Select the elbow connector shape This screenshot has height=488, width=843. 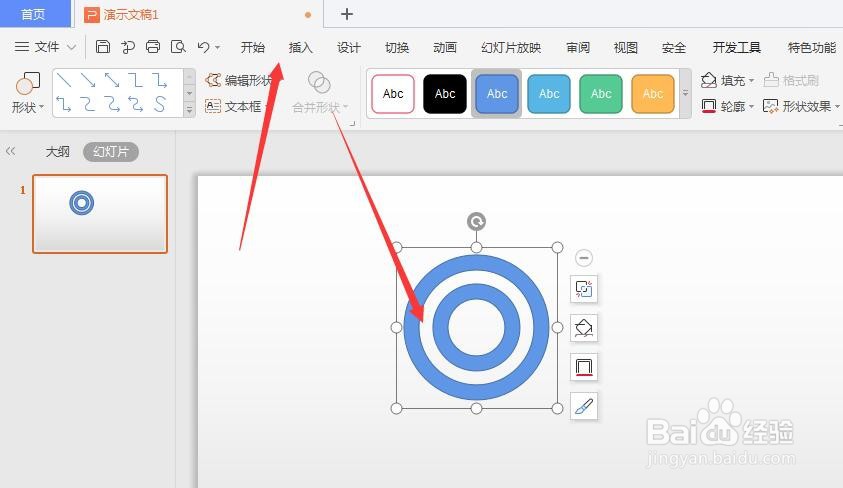(x=135, y=81)
